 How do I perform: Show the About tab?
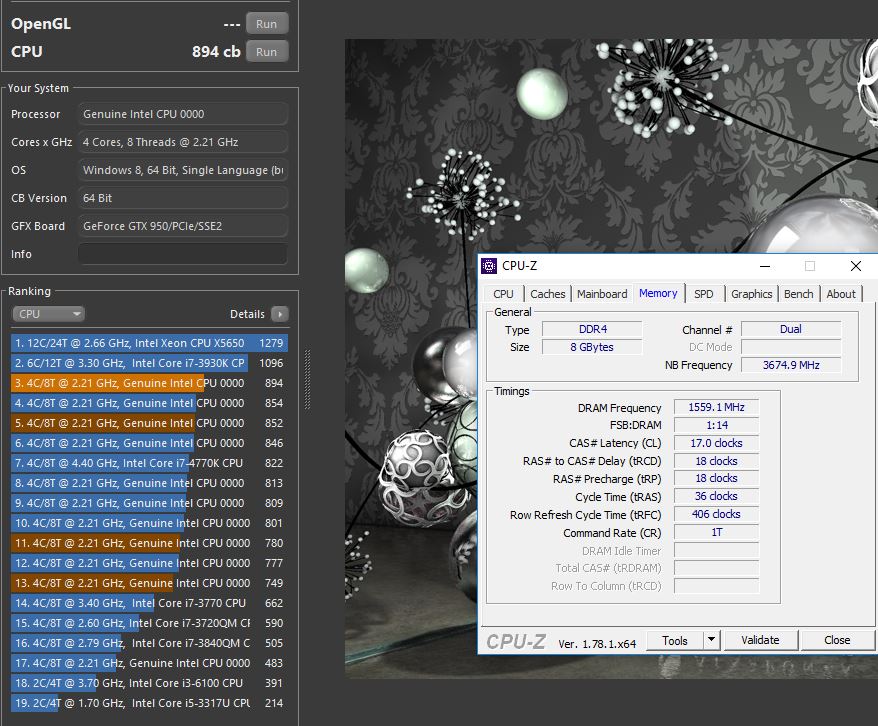(841, 294)
